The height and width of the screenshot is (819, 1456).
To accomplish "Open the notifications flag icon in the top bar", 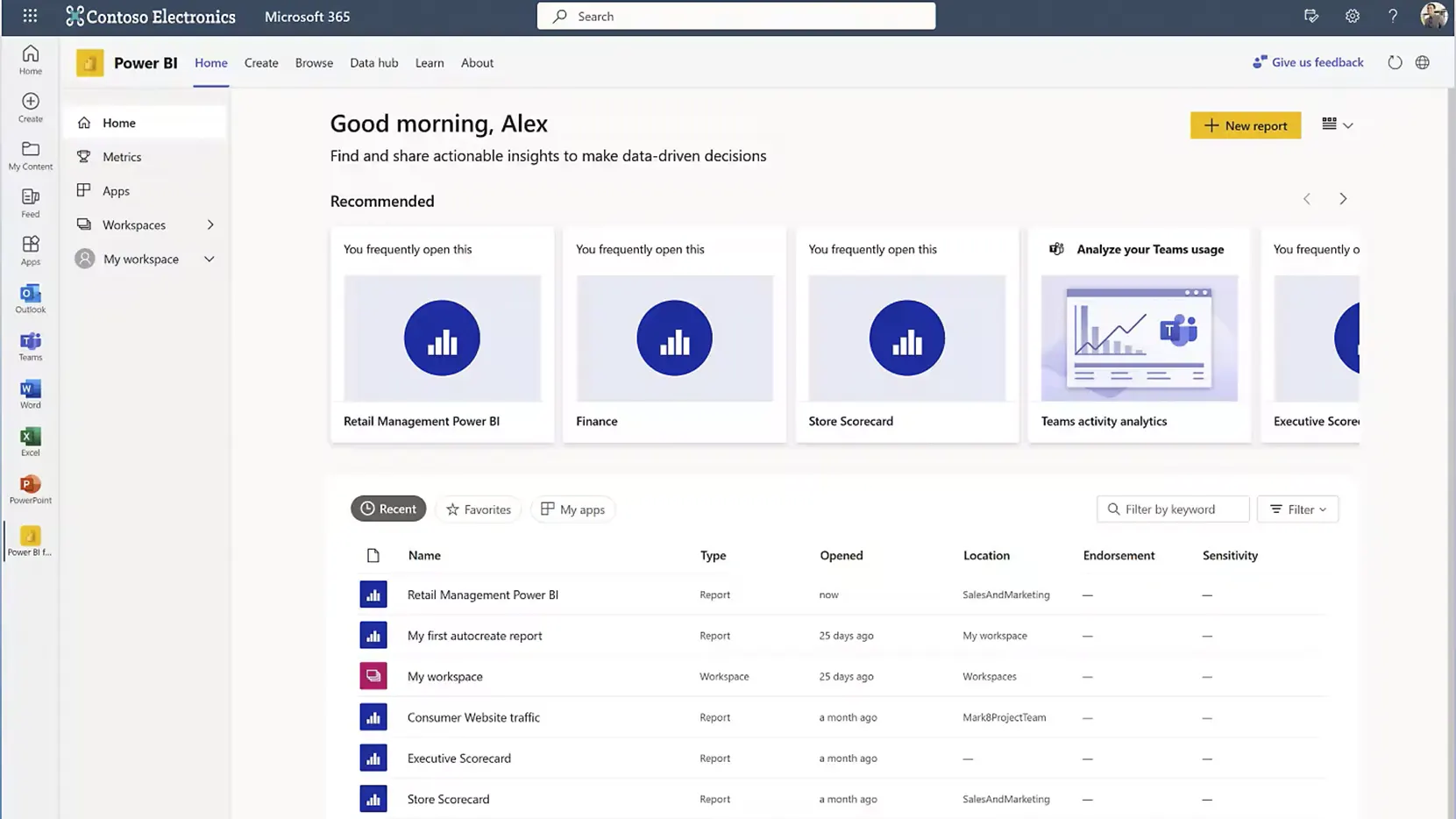I will point(1311,16).
